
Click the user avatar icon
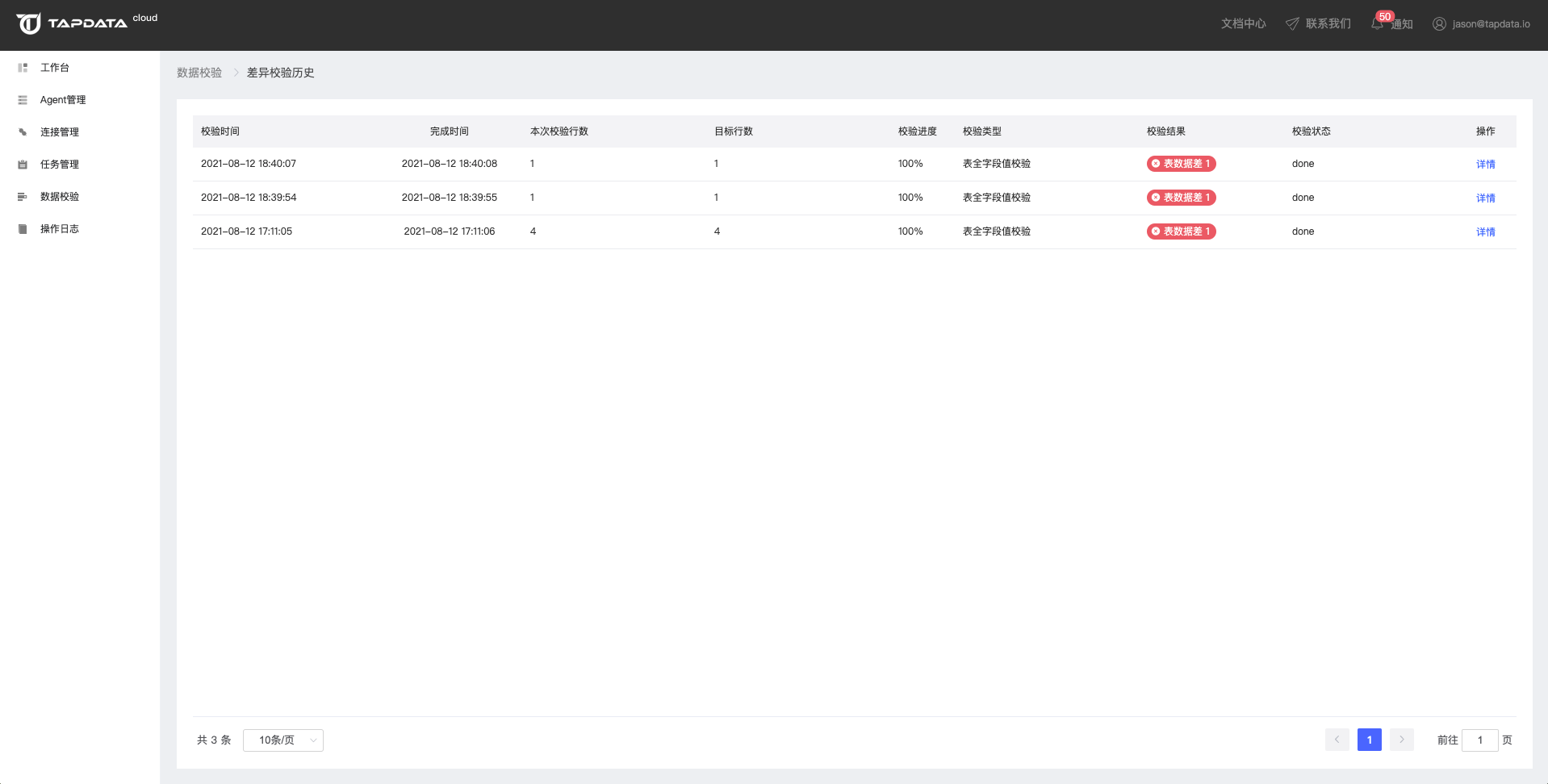tap(1439, 24)
